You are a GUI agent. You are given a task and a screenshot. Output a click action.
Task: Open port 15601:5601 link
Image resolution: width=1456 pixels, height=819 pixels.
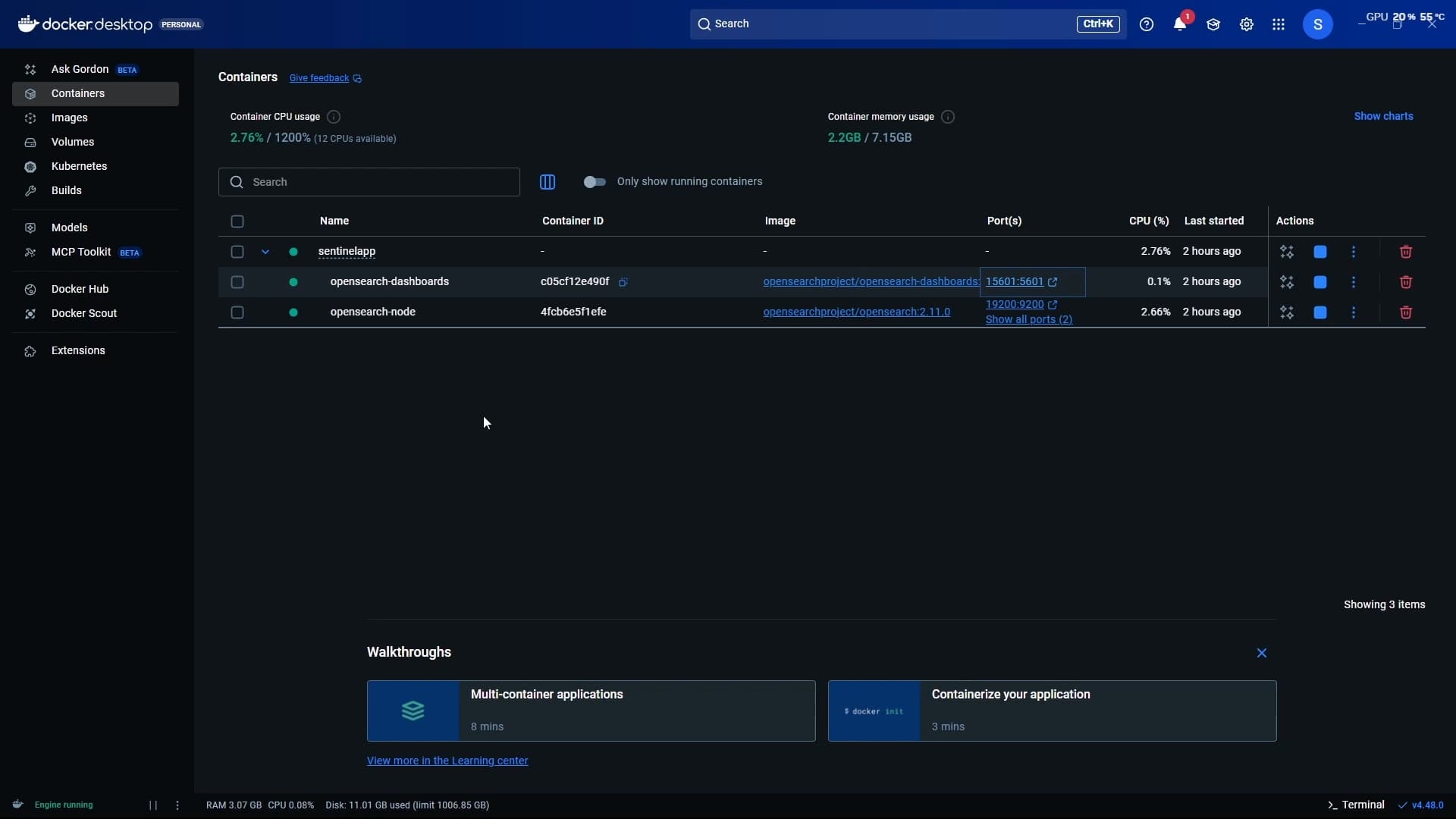(1015, 281)
